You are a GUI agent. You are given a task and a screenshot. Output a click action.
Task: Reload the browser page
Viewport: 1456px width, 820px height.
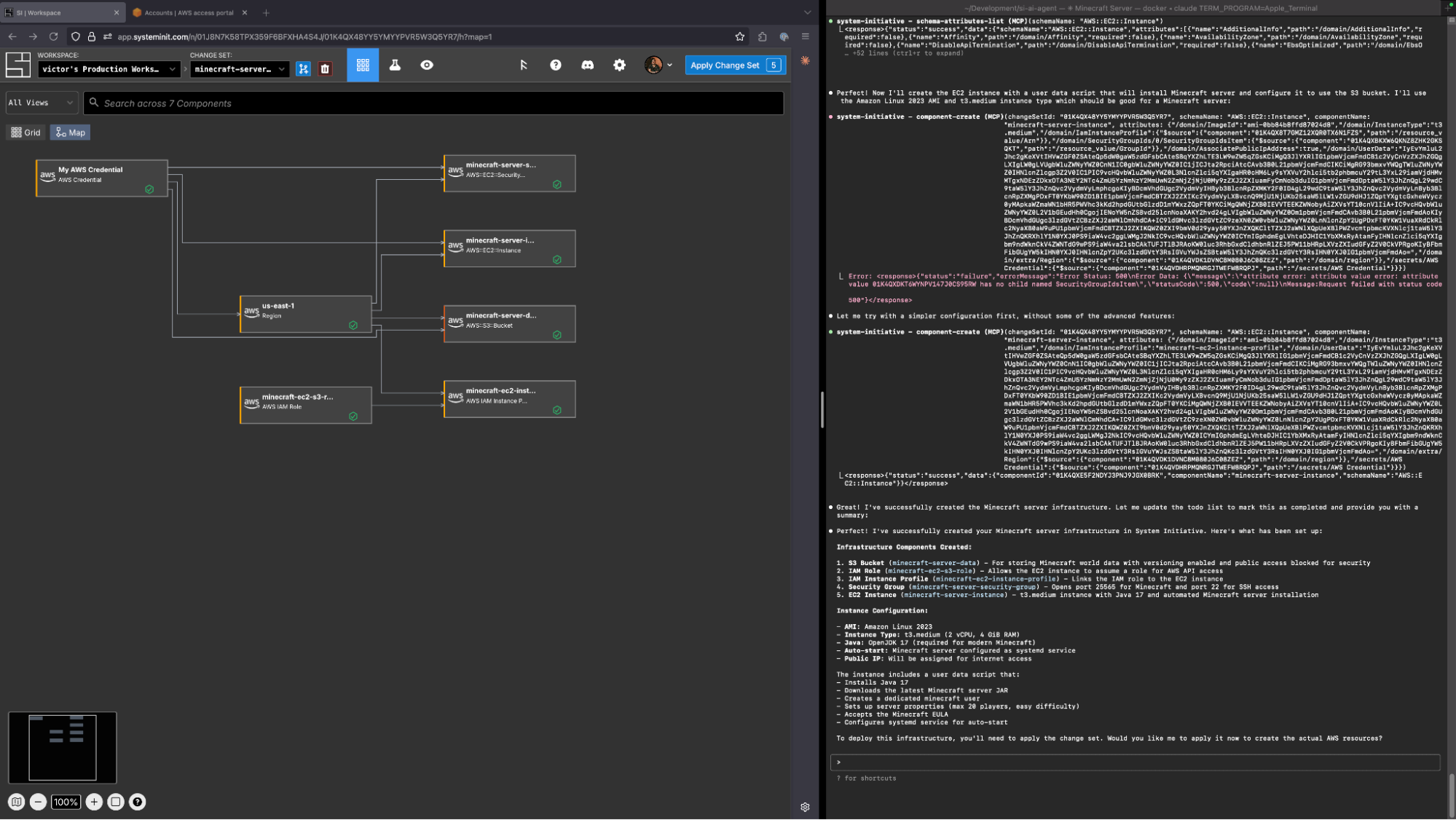click(x=53, y=36)
